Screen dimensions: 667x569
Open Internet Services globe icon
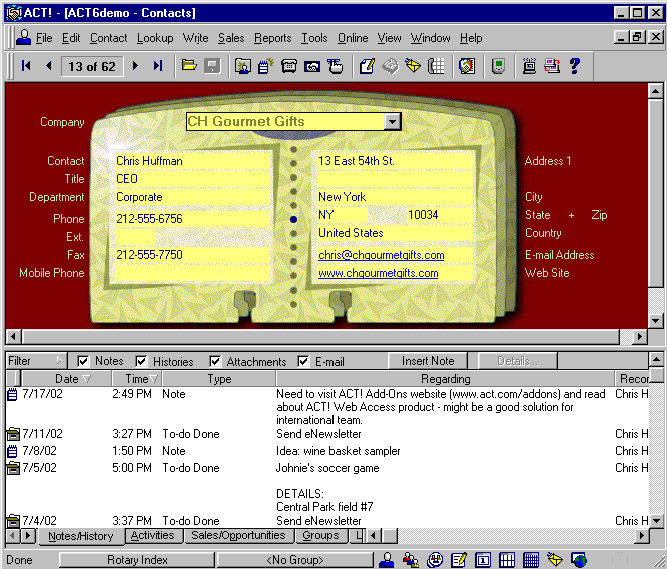click(x=579, y=560)
